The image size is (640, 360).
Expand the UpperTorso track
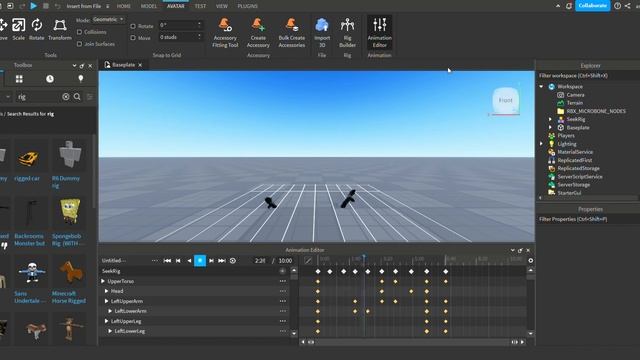103,281
